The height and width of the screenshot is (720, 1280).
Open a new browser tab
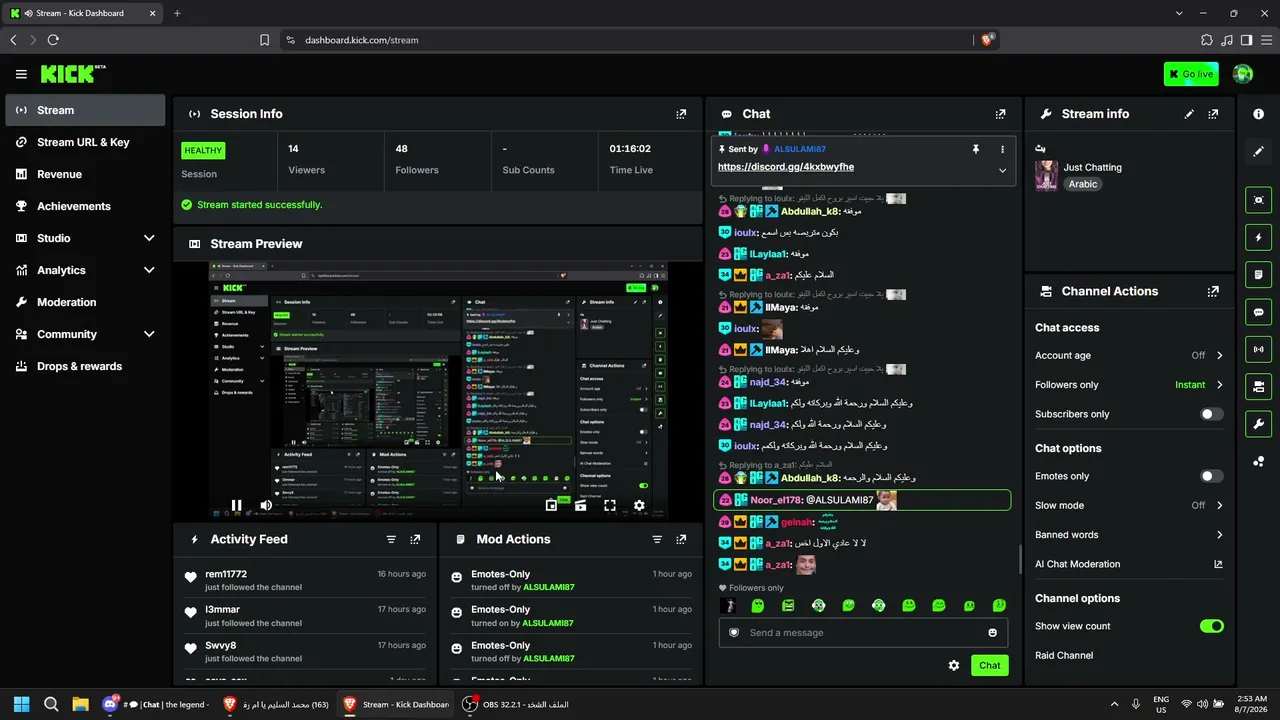click(x=177, y=13)
